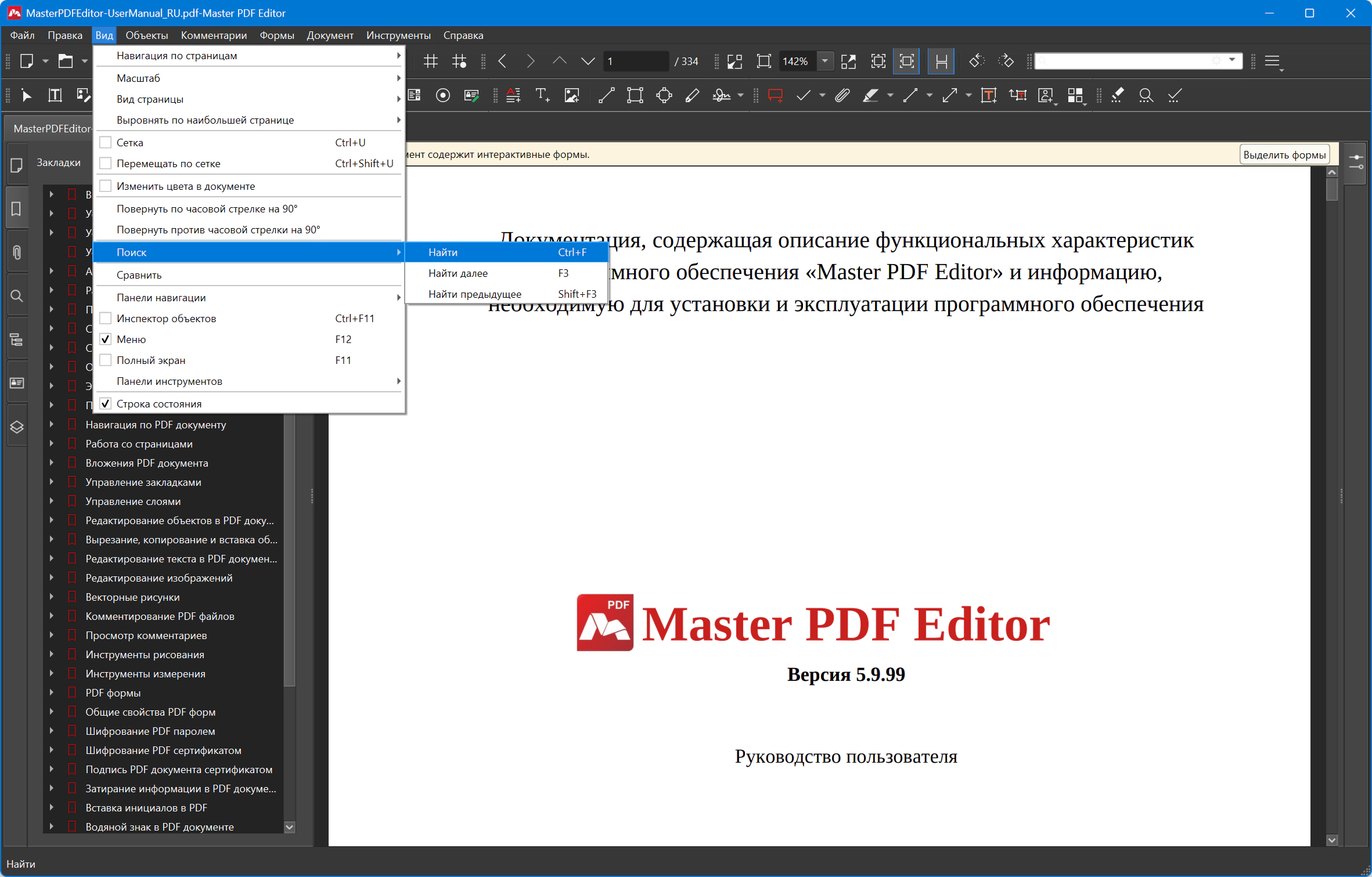Click the radio button form field tool
This screenshot has height=877, width=1372.
coord(443,95)
